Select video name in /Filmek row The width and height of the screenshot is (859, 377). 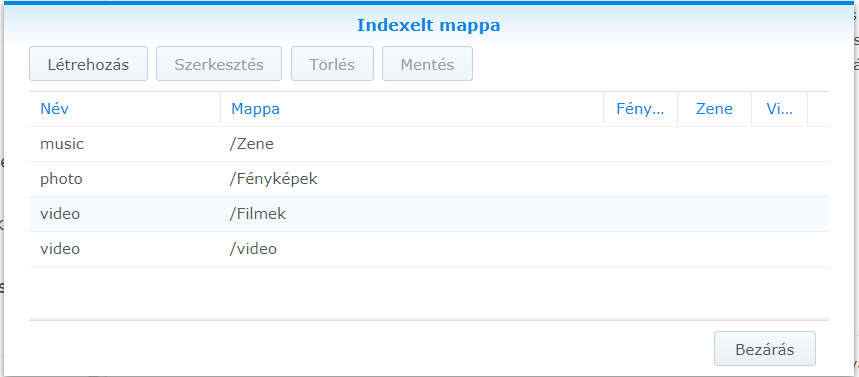point(60,214)
